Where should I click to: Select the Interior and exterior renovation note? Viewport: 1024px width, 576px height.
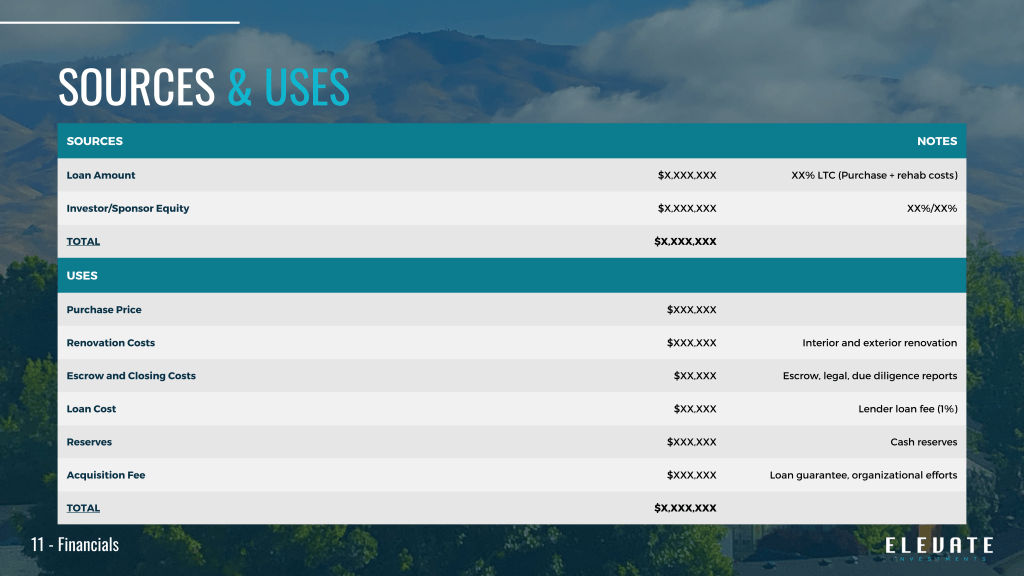tap(879, 342)
